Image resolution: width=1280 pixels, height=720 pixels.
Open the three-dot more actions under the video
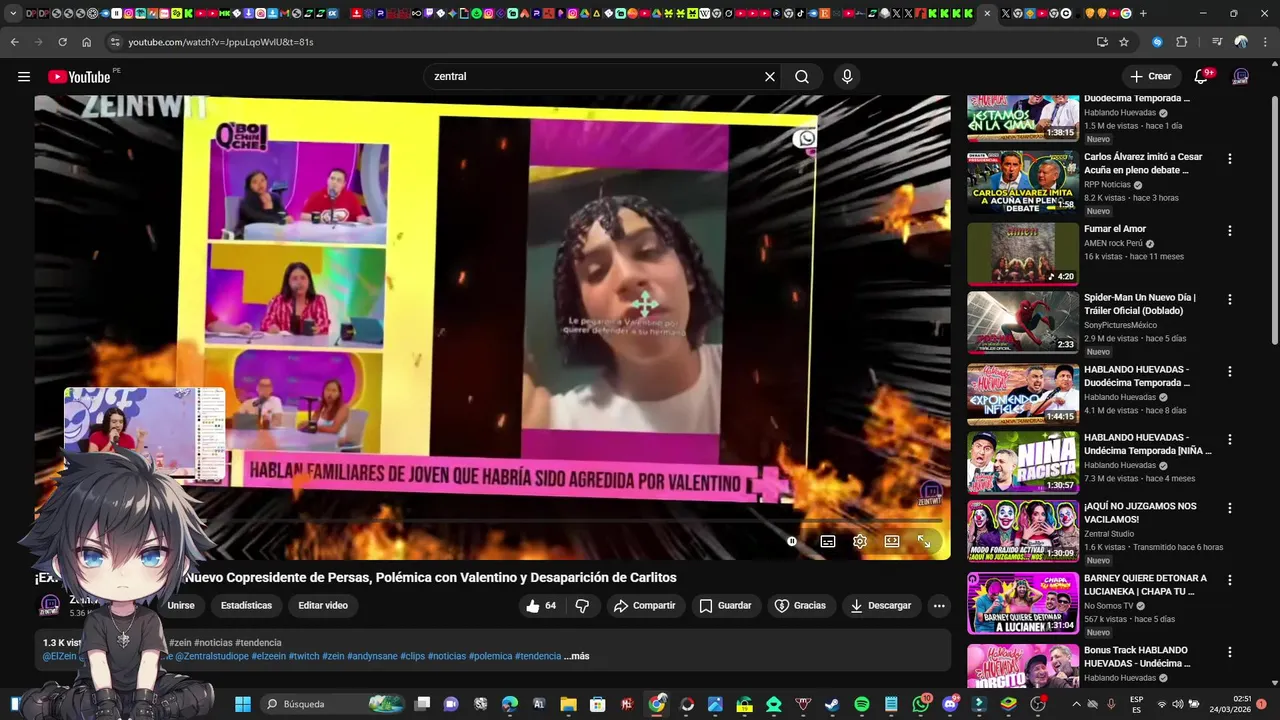click(x=939, y=605)
